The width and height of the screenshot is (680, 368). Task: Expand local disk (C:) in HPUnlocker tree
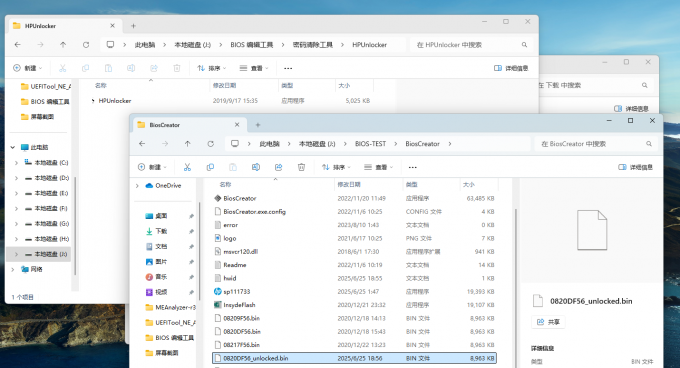tap(16, 163)
